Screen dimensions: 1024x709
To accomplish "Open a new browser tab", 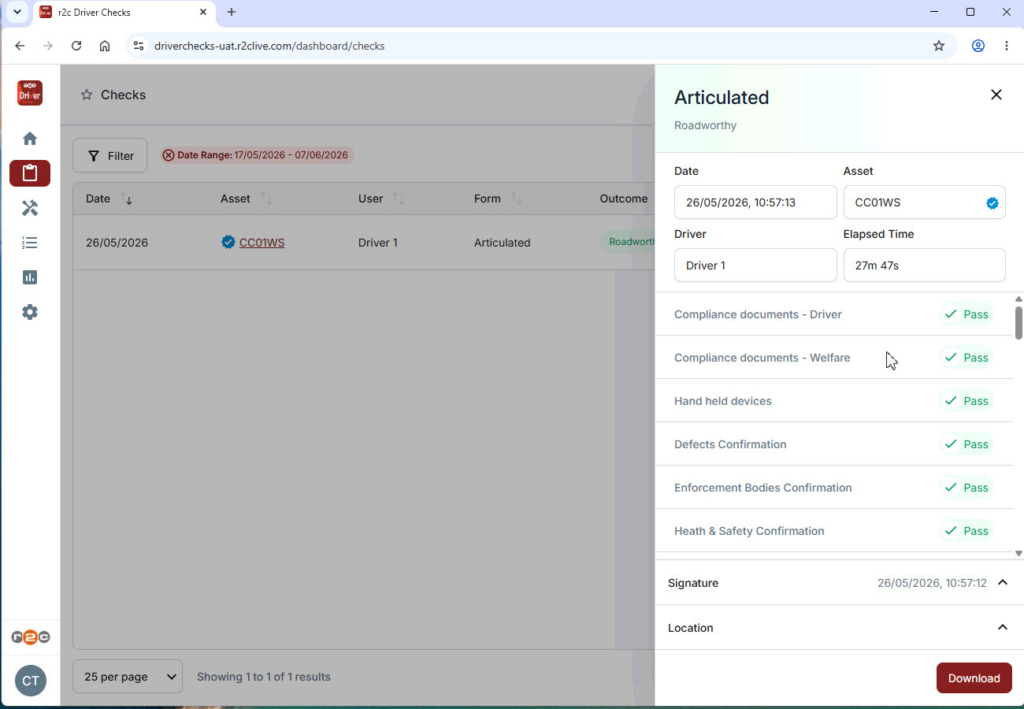I will pos(231,12).
